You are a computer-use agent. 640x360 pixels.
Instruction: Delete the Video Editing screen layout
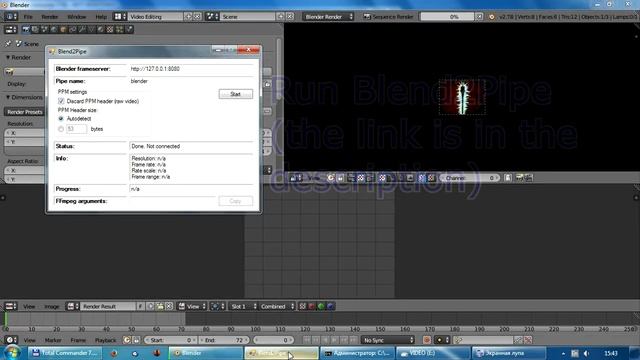coord(197,17)
